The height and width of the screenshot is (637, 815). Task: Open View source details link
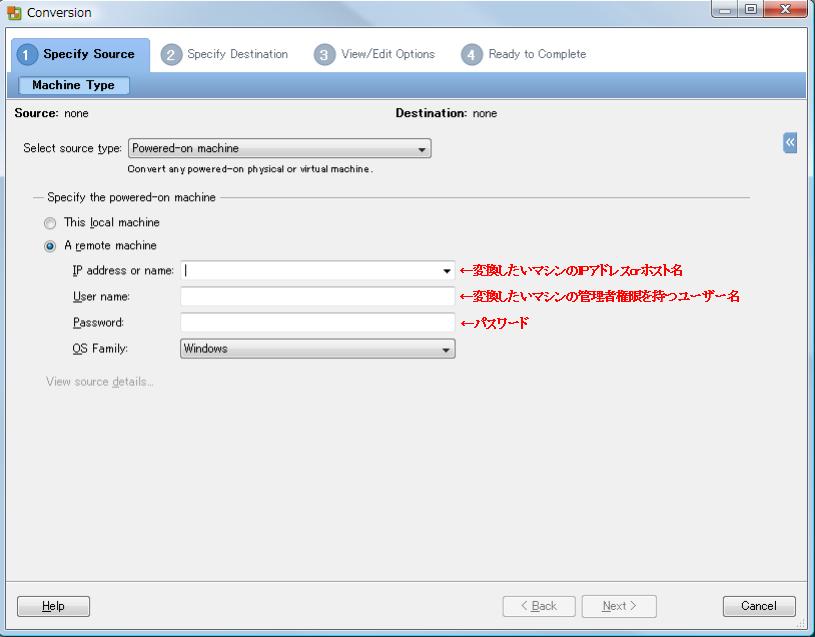100,382
